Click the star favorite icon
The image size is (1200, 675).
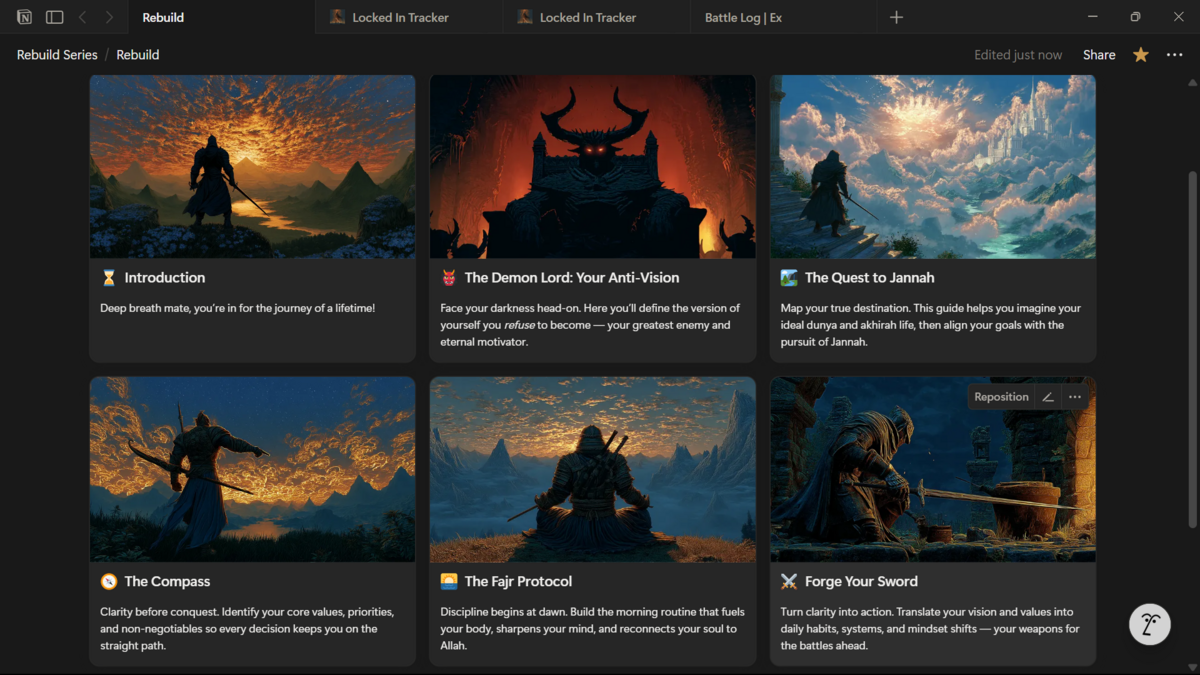click(1140, 55)
